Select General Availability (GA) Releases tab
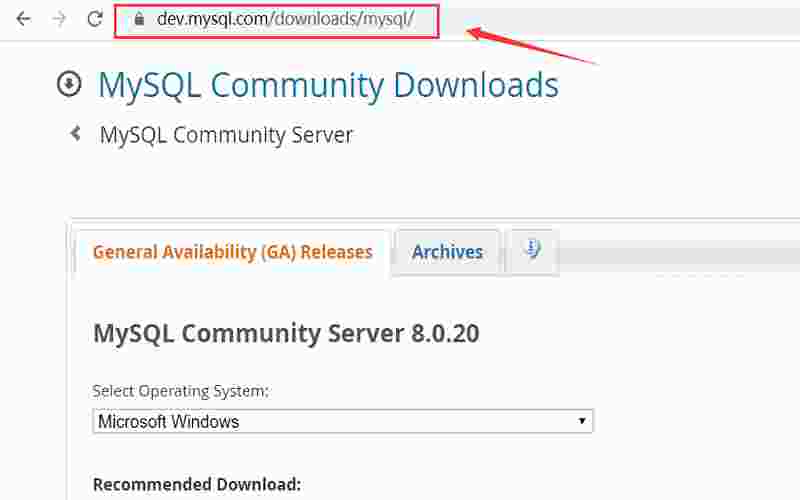This screenshot has width=800, height=500. (x=233, y=252)
